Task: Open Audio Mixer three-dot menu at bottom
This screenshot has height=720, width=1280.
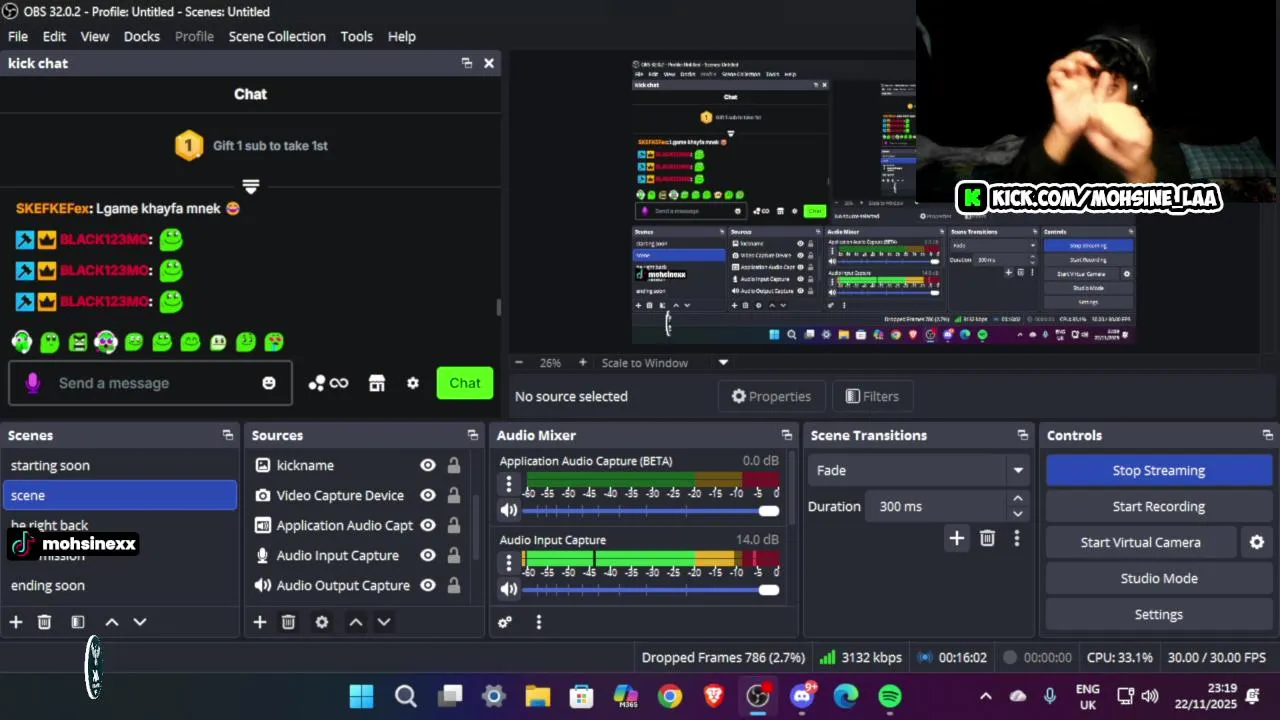Action: coord(538,622)
